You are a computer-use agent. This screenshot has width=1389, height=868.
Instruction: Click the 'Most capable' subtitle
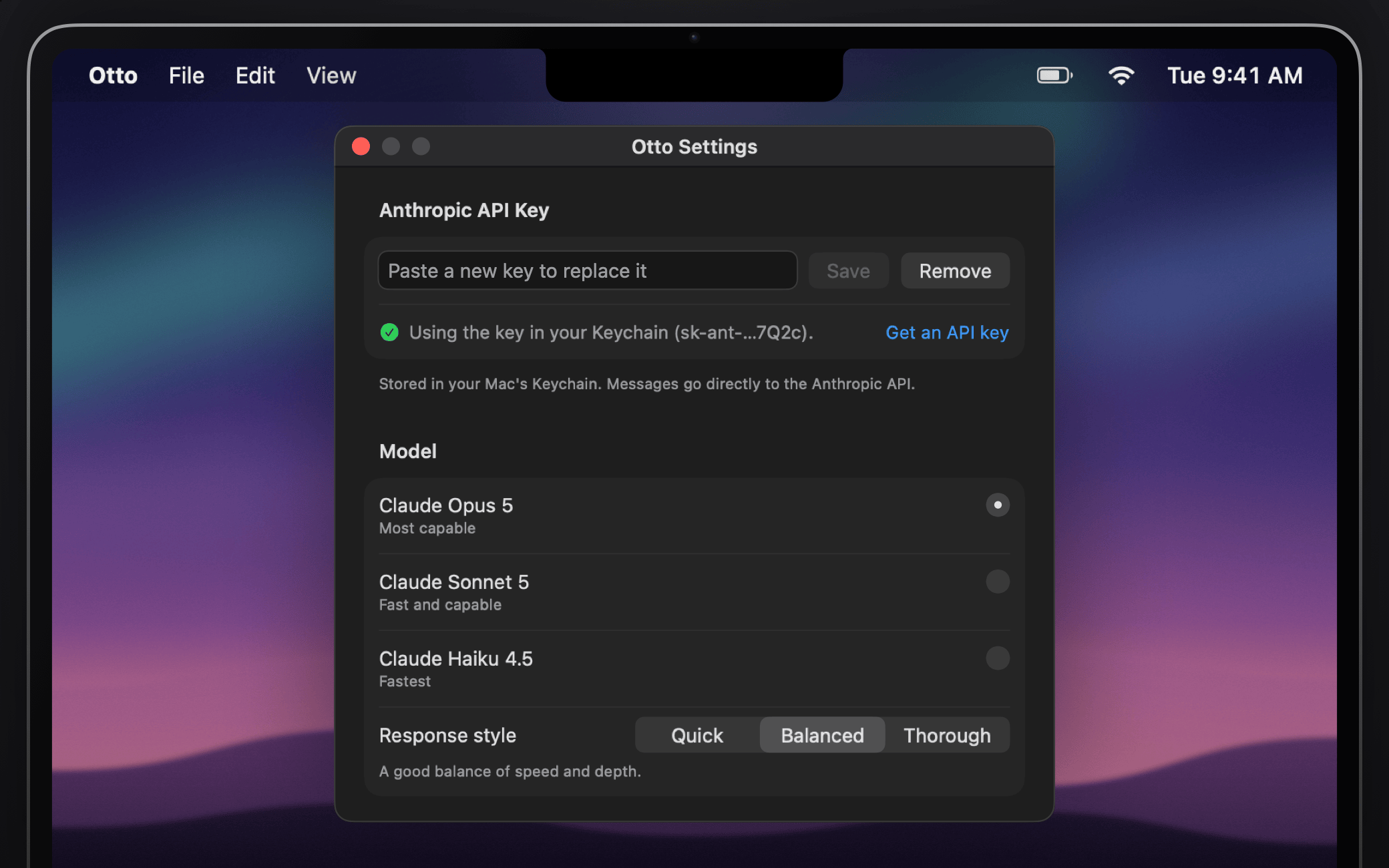427,528
